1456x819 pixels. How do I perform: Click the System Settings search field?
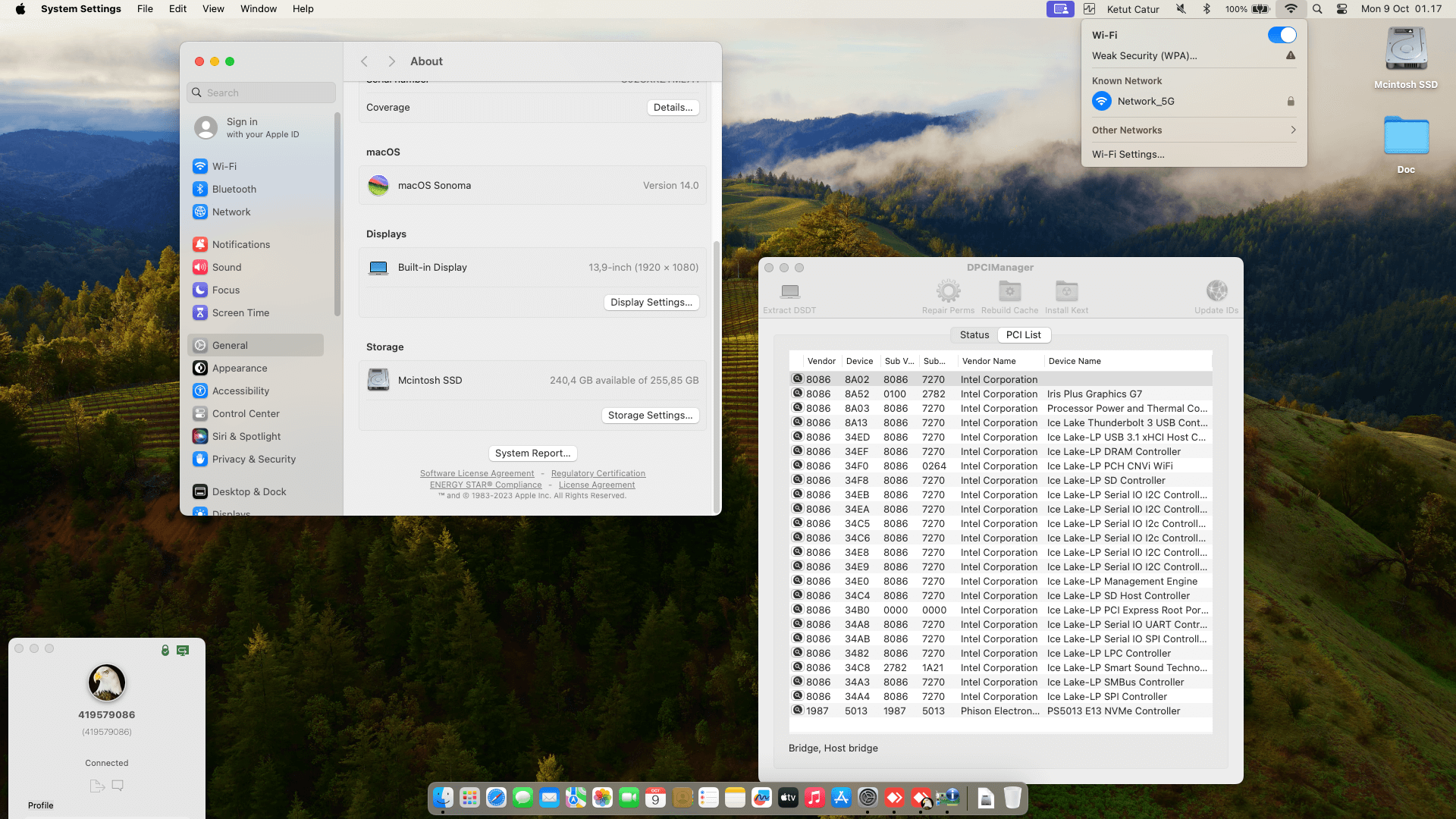coord(262,93)
